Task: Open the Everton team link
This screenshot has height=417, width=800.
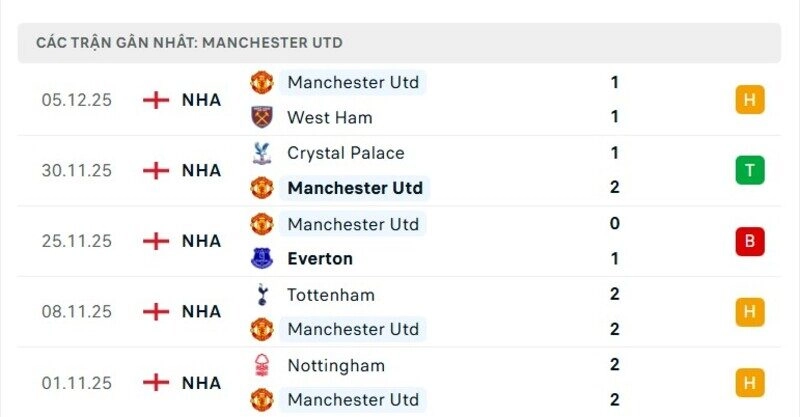Action: 320,259
